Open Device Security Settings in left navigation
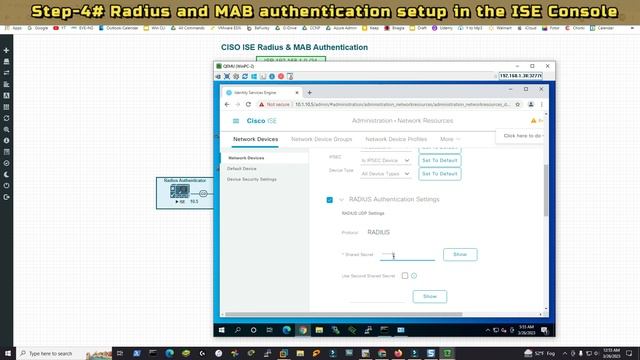Viewport: 640px width, 360px height. (x=252, y=179)
